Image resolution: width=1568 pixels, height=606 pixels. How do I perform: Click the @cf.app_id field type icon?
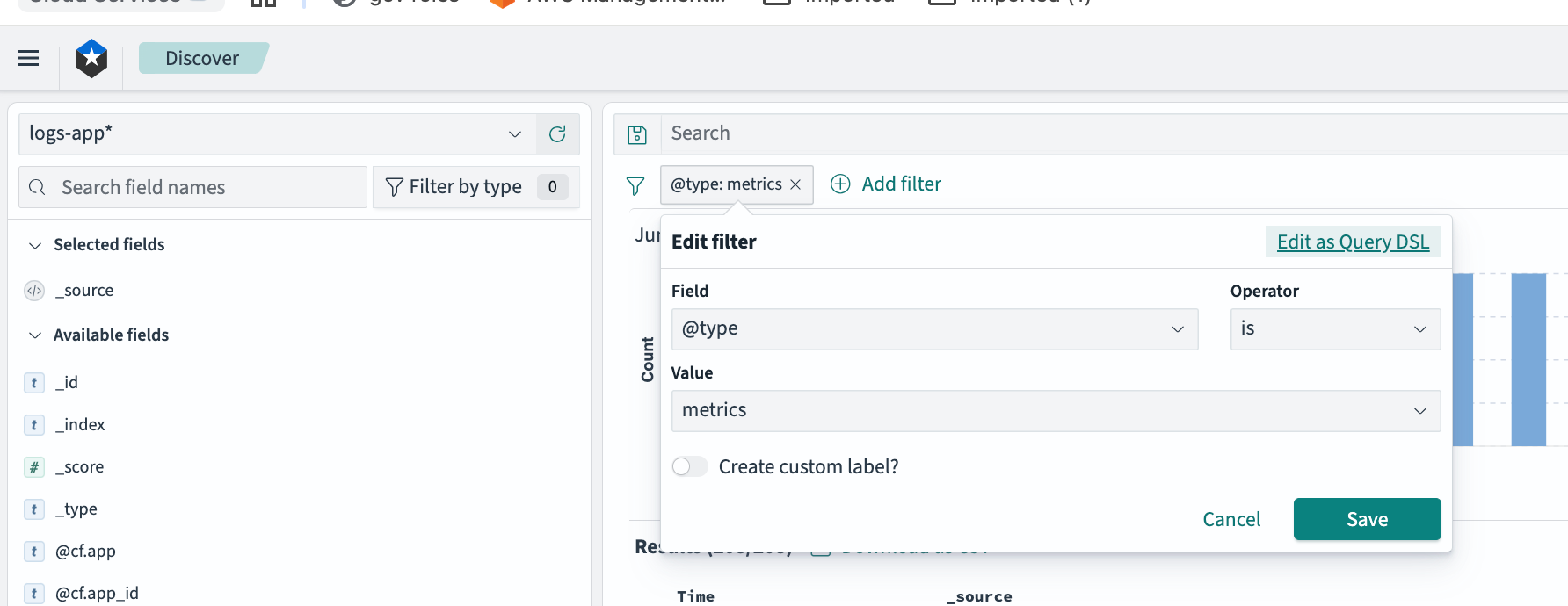(33, 593)
